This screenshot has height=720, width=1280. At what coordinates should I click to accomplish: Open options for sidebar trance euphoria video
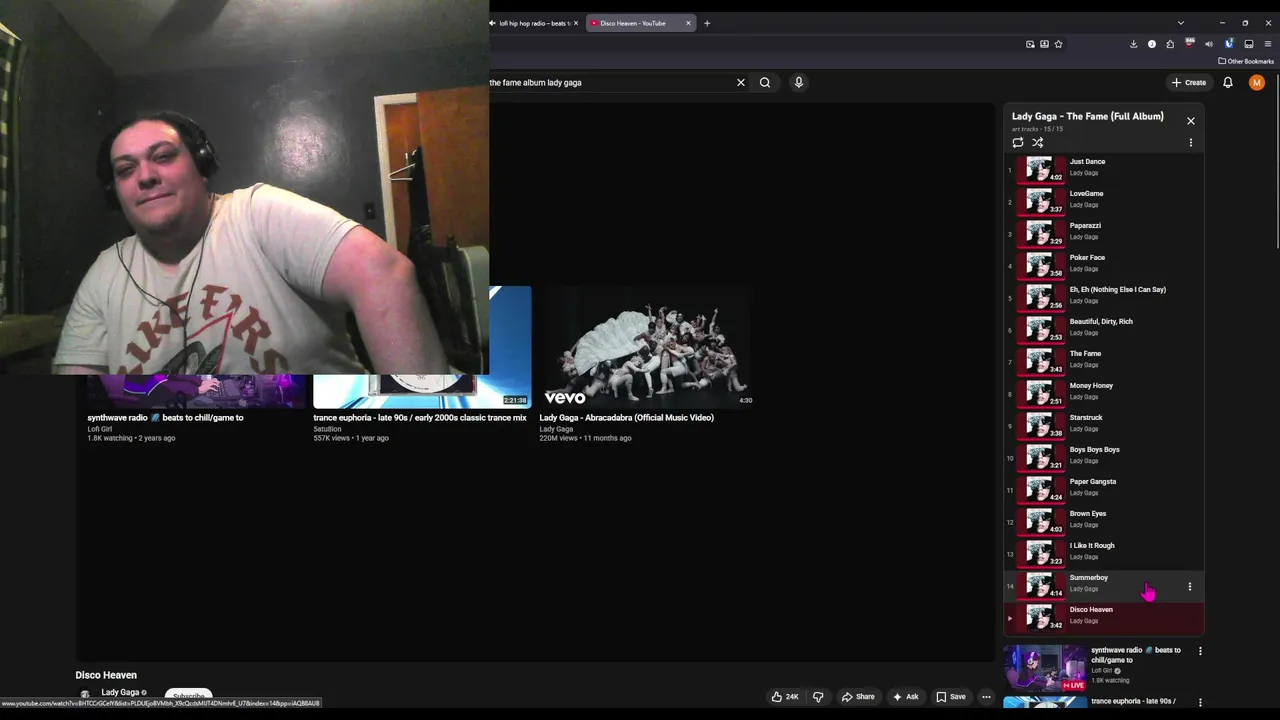coord(1200,703)
